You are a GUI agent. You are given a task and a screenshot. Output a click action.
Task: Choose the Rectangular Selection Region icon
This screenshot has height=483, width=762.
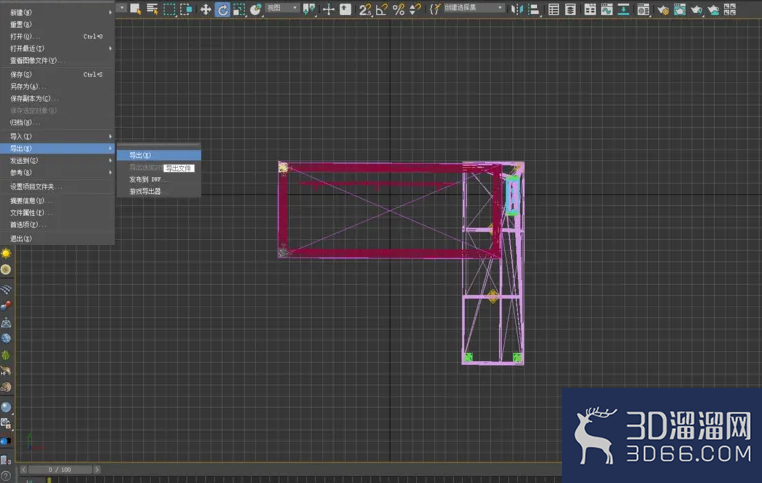[169, 9]
